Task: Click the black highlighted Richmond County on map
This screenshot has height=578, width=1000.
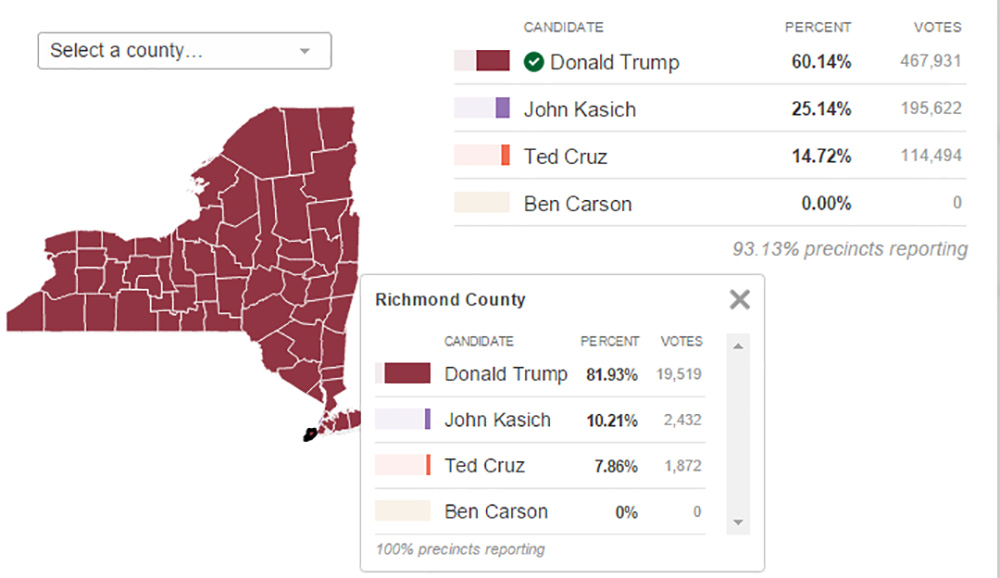Action: 310,435
